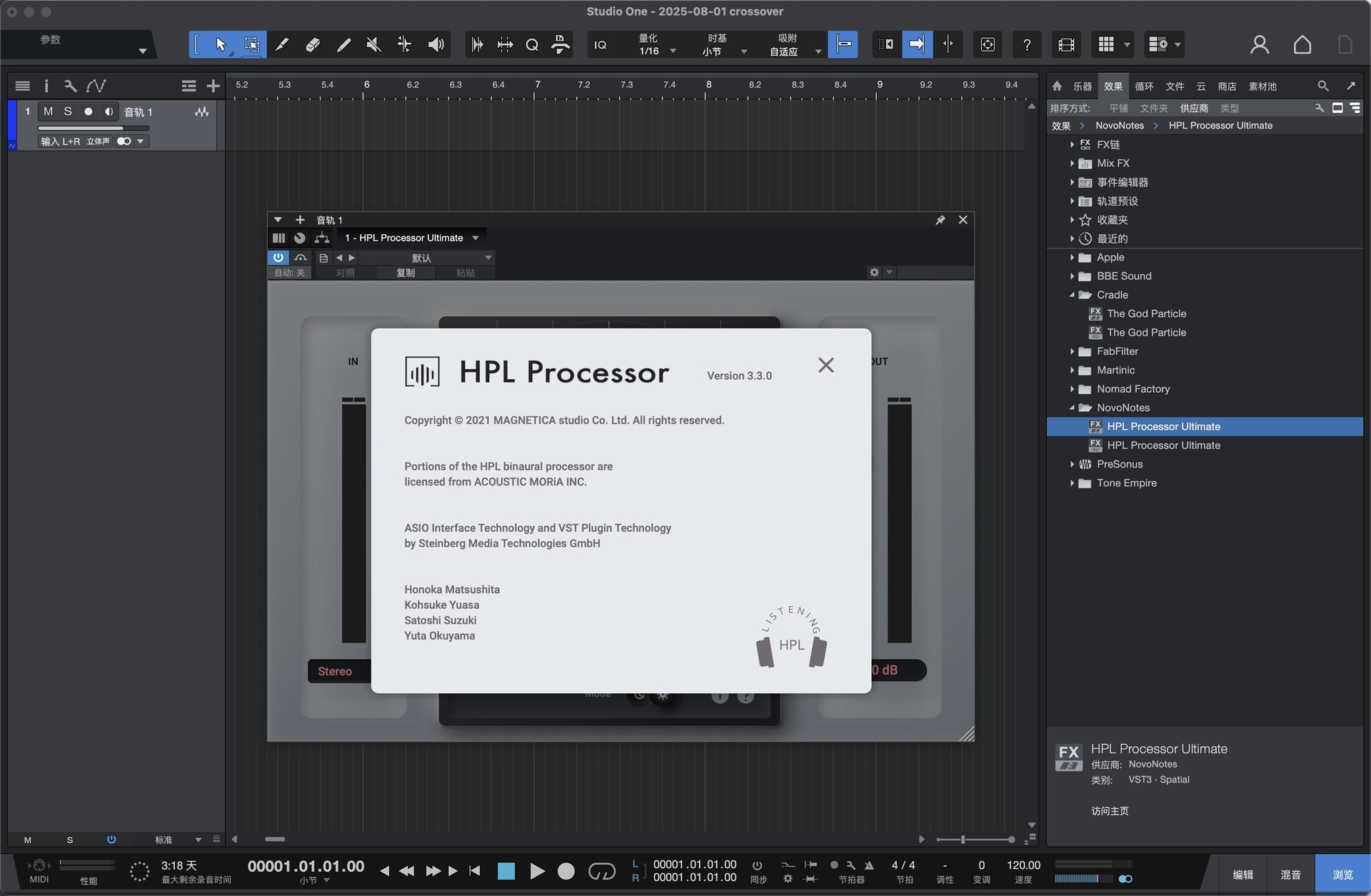The image size is (1371, 896).
Task: Select the Bend tool
Action: [x=404, y=44]
